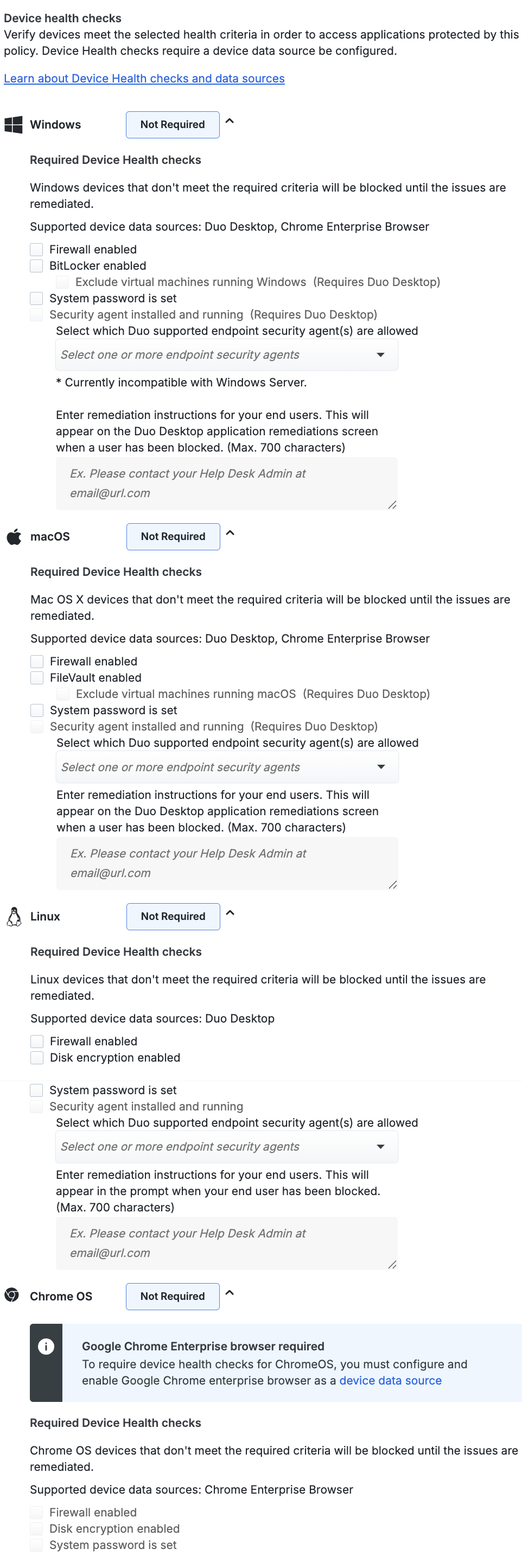This screenshot has width=522, height=1568.
Task: Check BitLocker enabled for Windows
Action: click(36, 265)
